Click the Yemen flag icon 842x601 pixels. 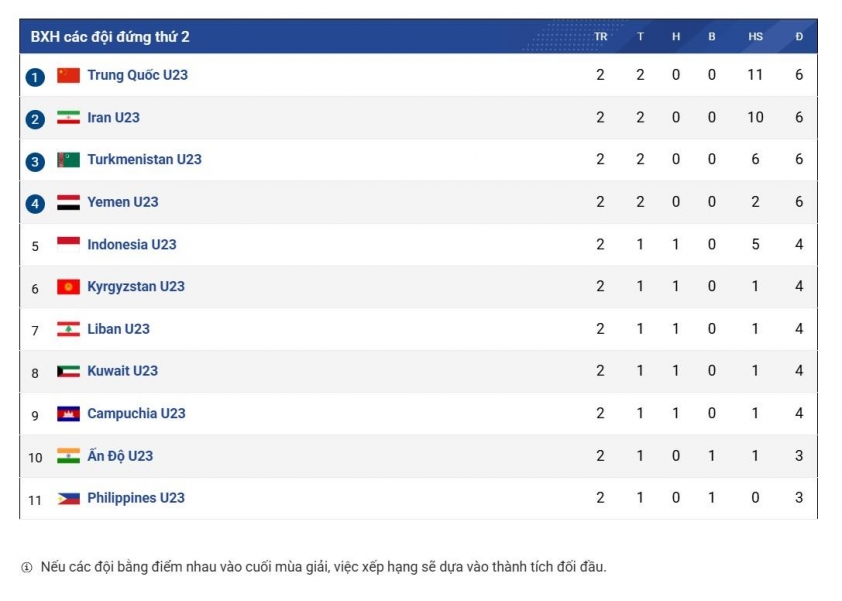click(x=68, y=202)
